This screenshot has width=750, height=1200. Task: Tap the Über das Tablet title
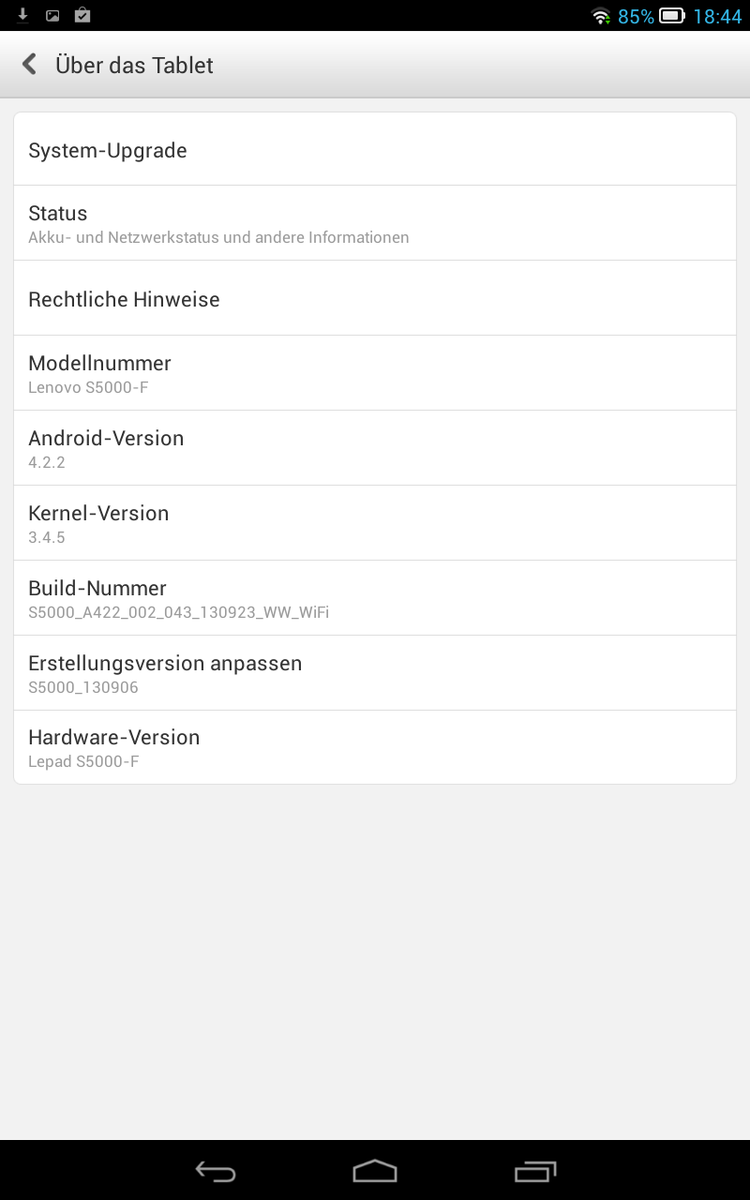point(134,65)
